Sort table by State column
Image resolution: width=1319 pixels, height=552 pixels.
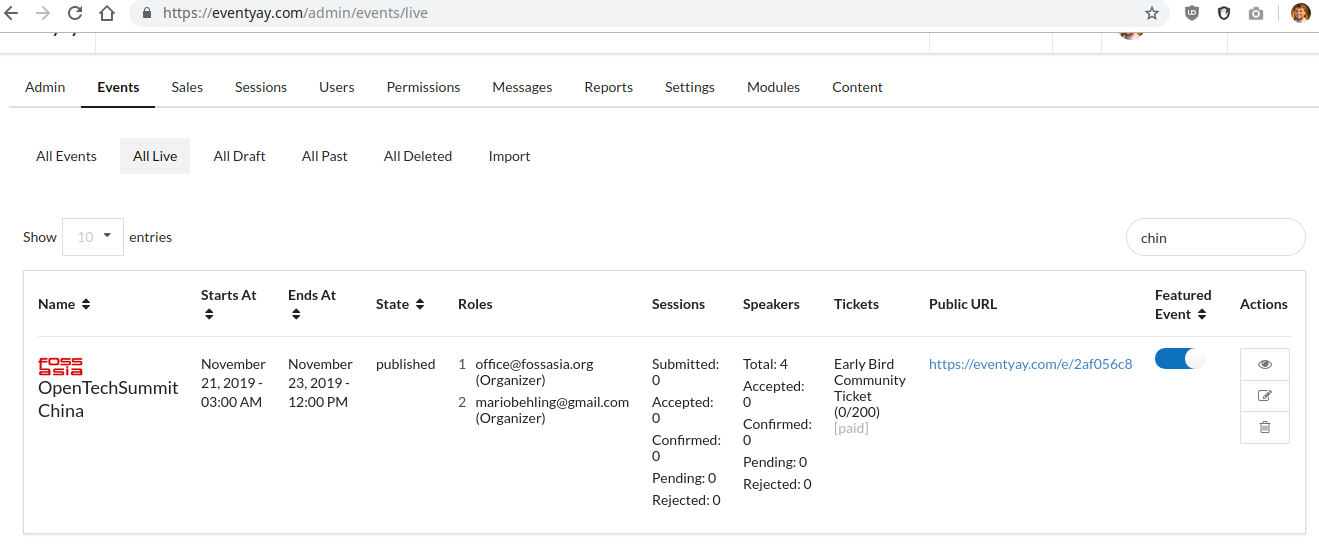pos(399,304)
